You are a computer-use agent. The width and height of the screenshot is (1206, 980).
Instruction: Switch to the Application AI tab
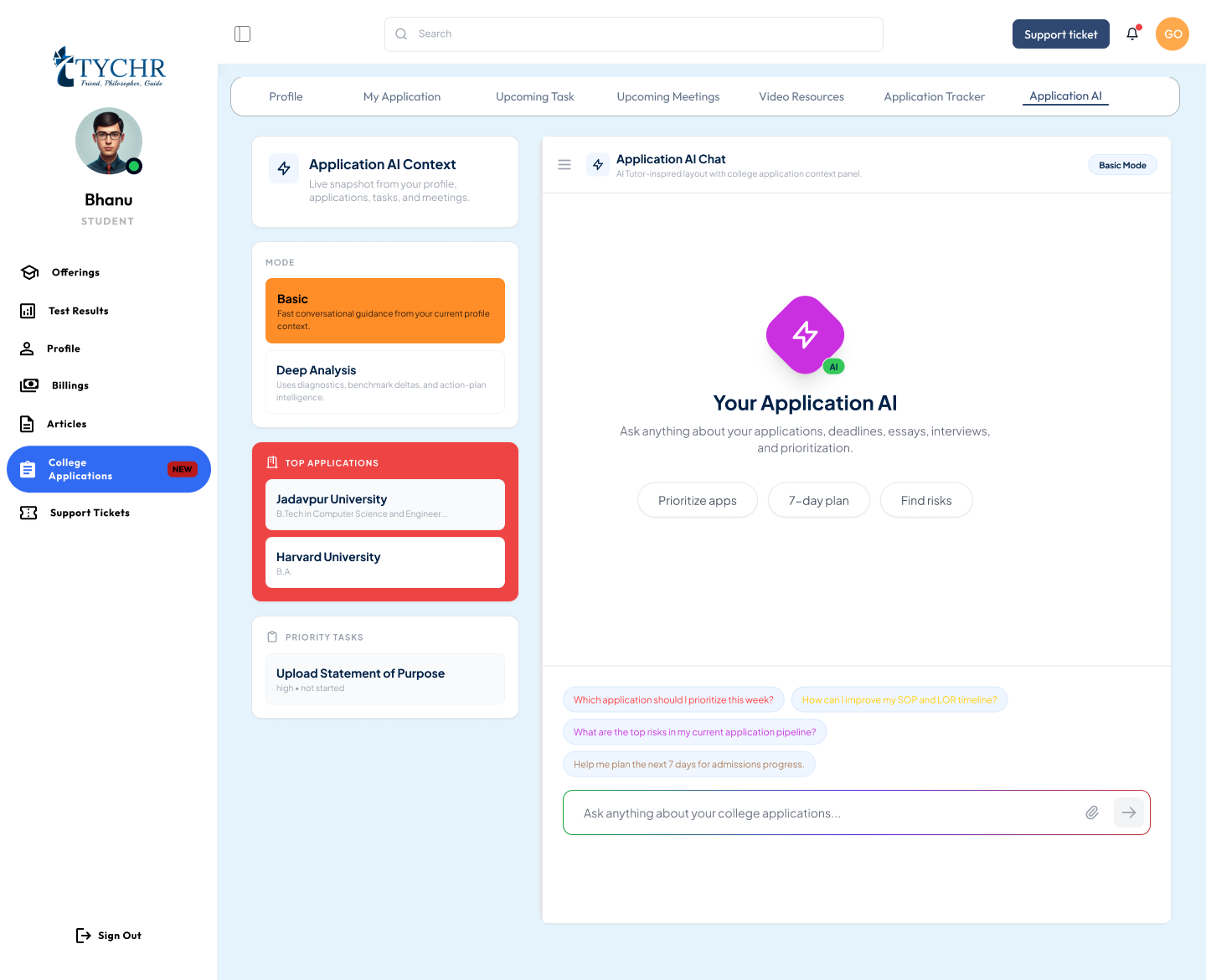click(x=1065, y=96)
